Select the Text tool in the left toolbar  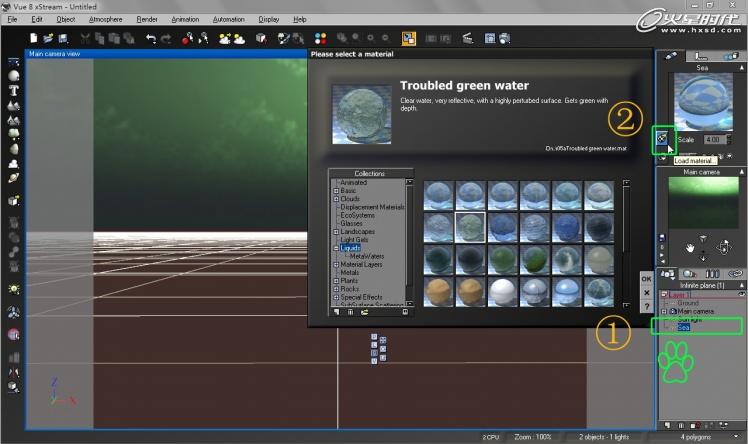click(13, 90)
